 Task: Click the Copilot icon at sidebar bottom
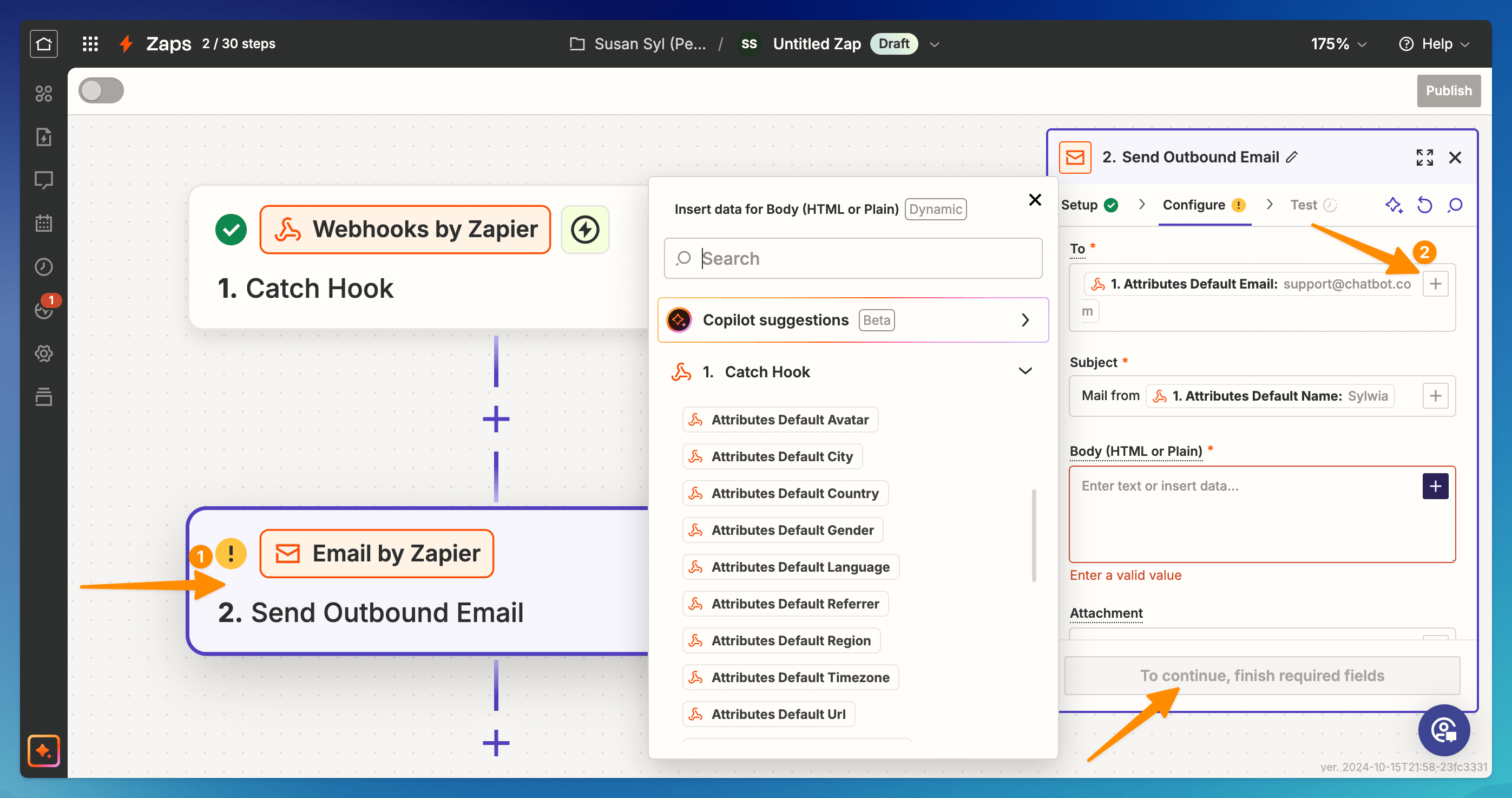tap(43, 750)
